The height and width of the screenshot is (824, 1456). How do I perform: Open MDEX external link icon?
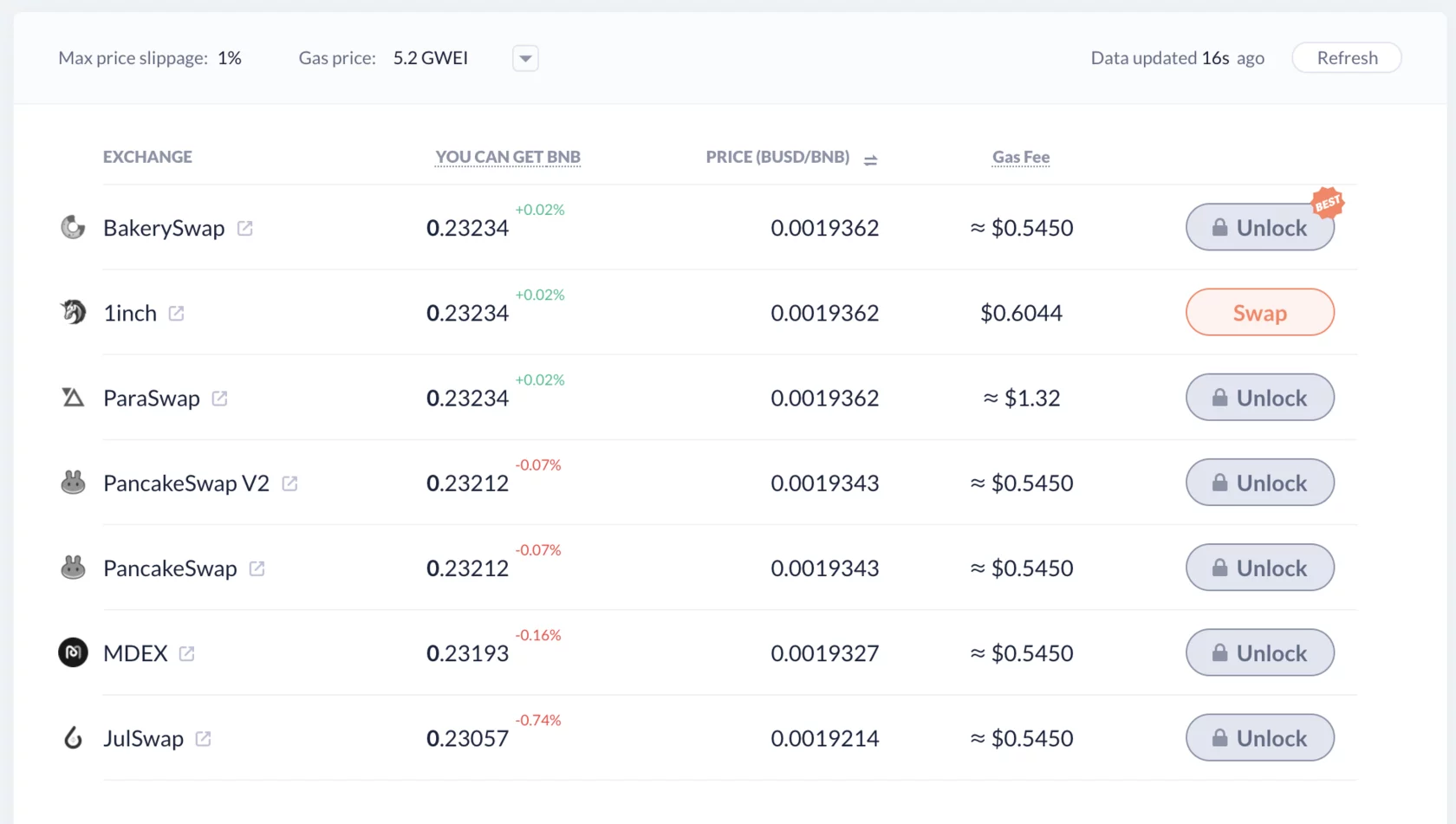point(187,653)
